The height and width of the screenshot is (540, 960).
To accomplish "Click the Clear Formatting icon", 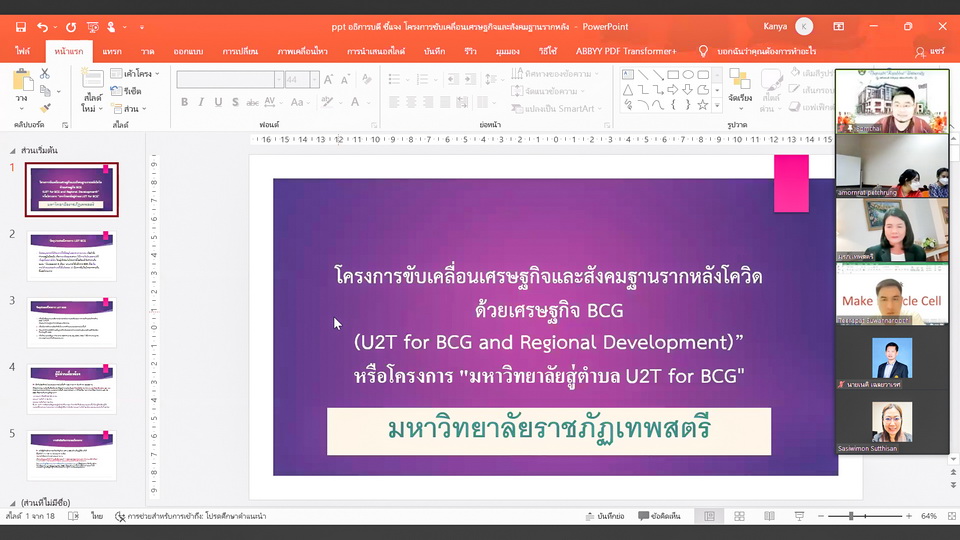I will pyautogui.click(x=367, y=80).
